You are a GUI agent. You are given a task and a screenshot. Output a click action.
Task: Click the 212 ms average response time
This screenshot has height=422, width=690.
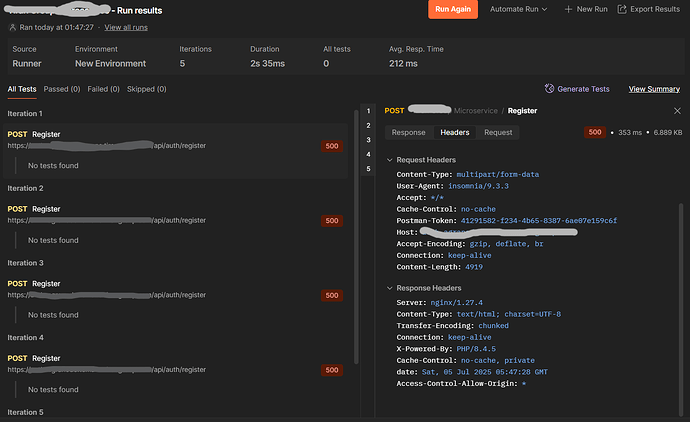403,64
